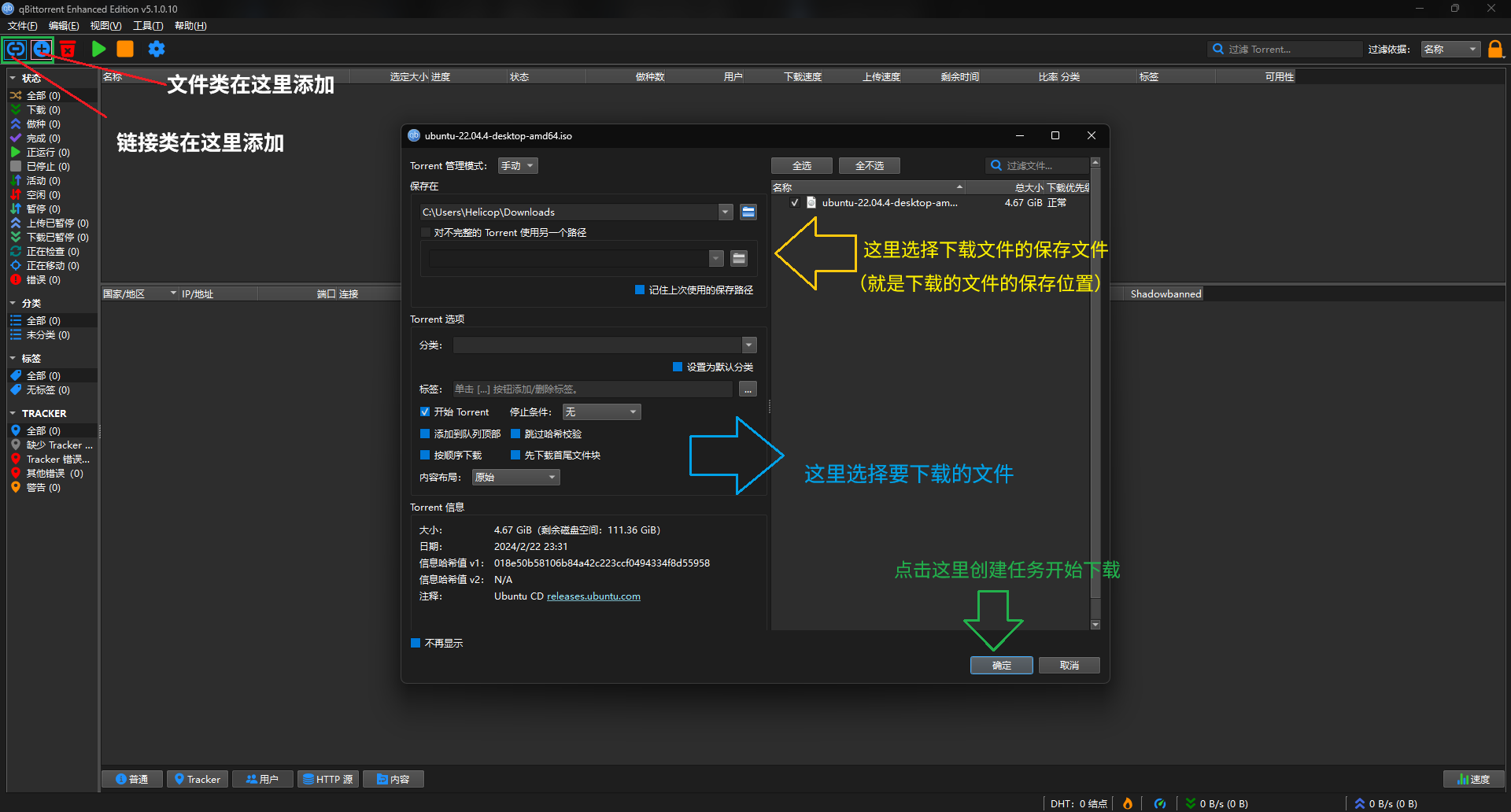Screen dimensions: 1511x812
Task: Click the add torrent file toolbar icon
Action: 42,49
